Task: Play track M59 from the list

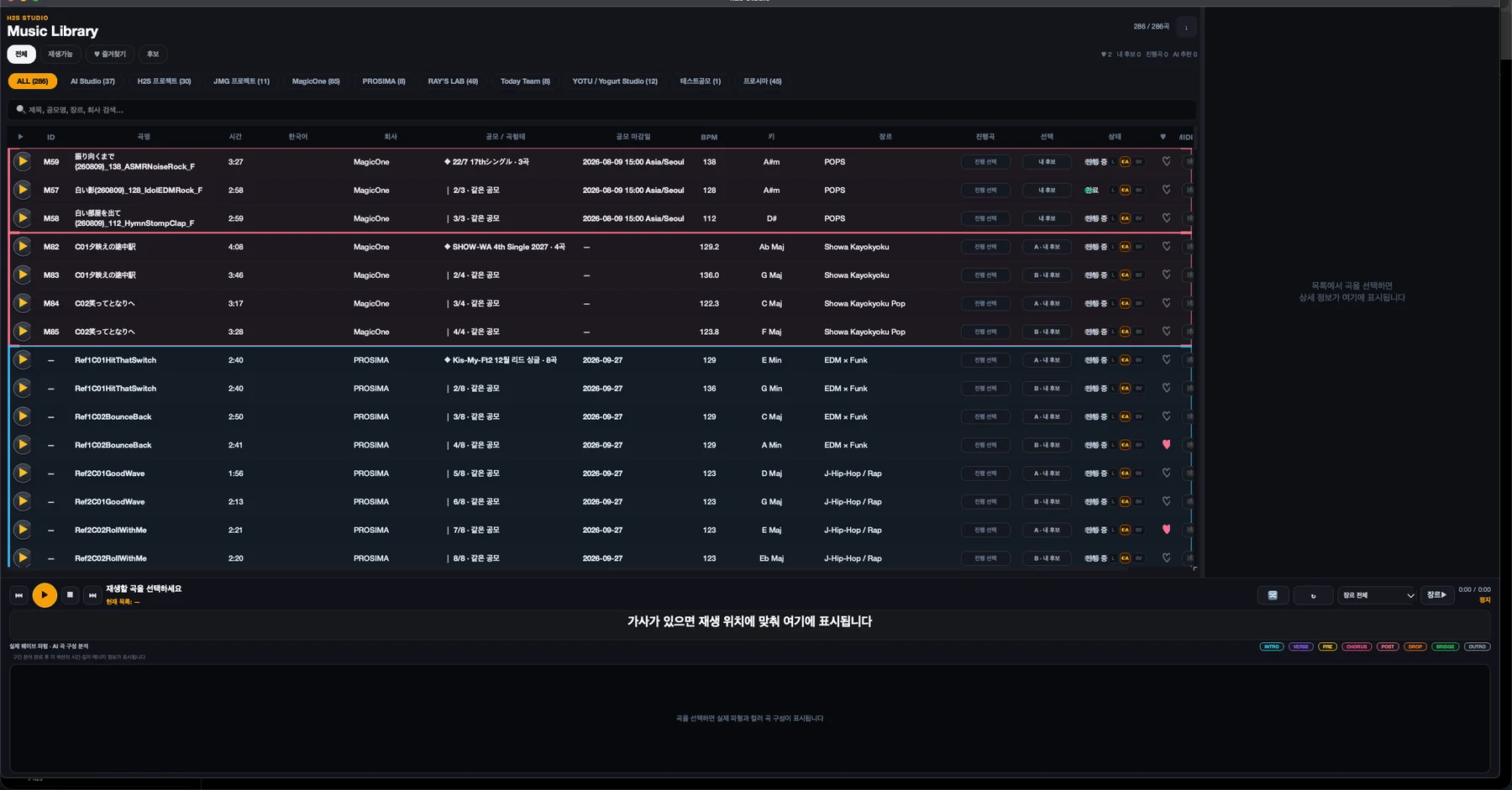Action: (x=23, y=161)
